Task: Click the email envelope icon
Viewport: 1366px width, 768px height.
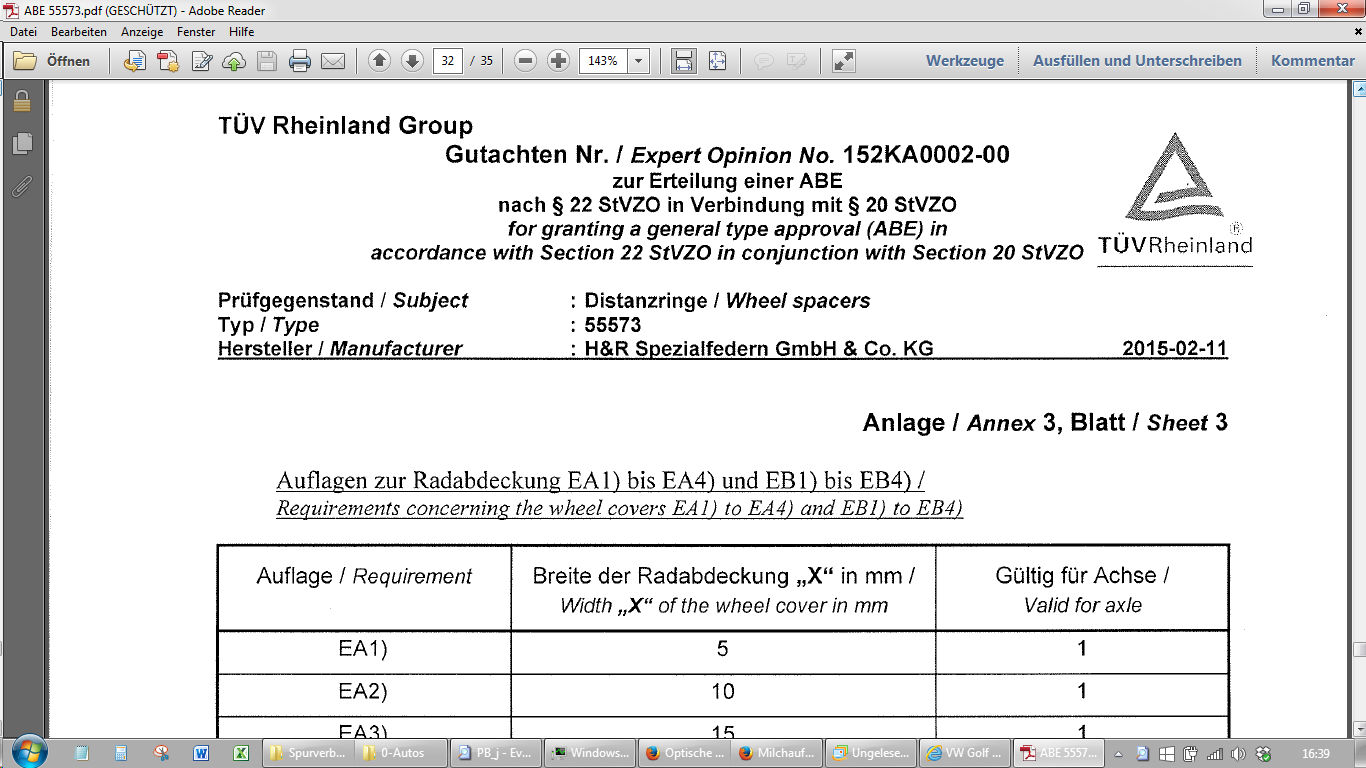Action: (332, 61)
